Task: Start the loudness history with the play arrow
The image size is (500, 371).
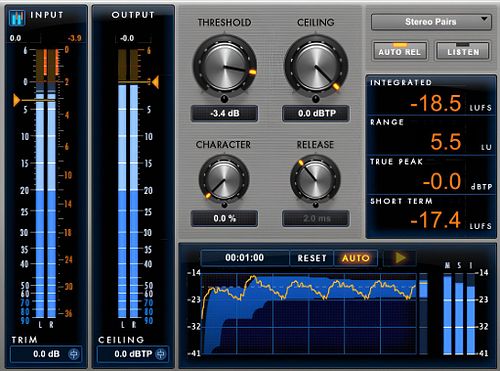Action: pos(400,258)
